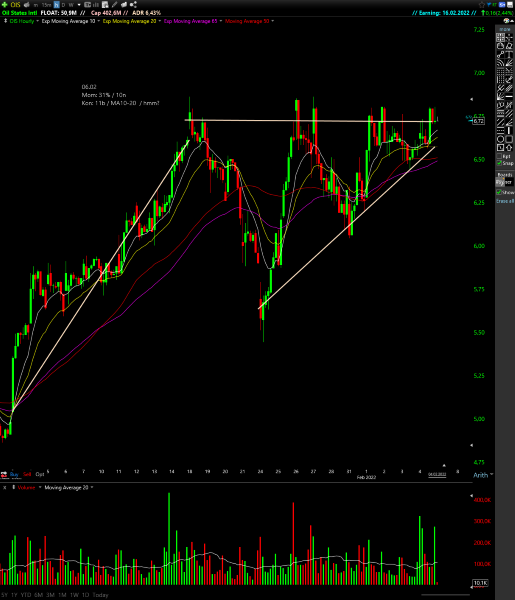Click the star favorite icon at top right
This screenshot has width=515, height=600.
[x=482, y=5]
